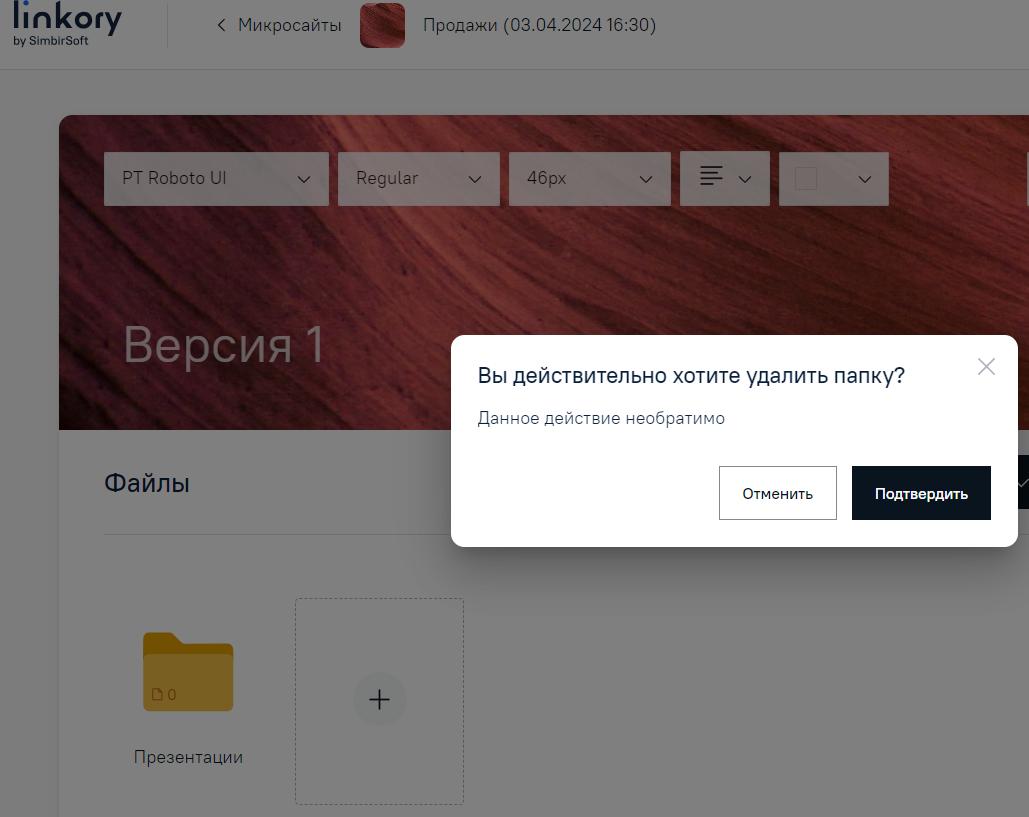Click Подтвердить to delete the folder
This screenshot has width=1029, height=817.
[920, 492]
